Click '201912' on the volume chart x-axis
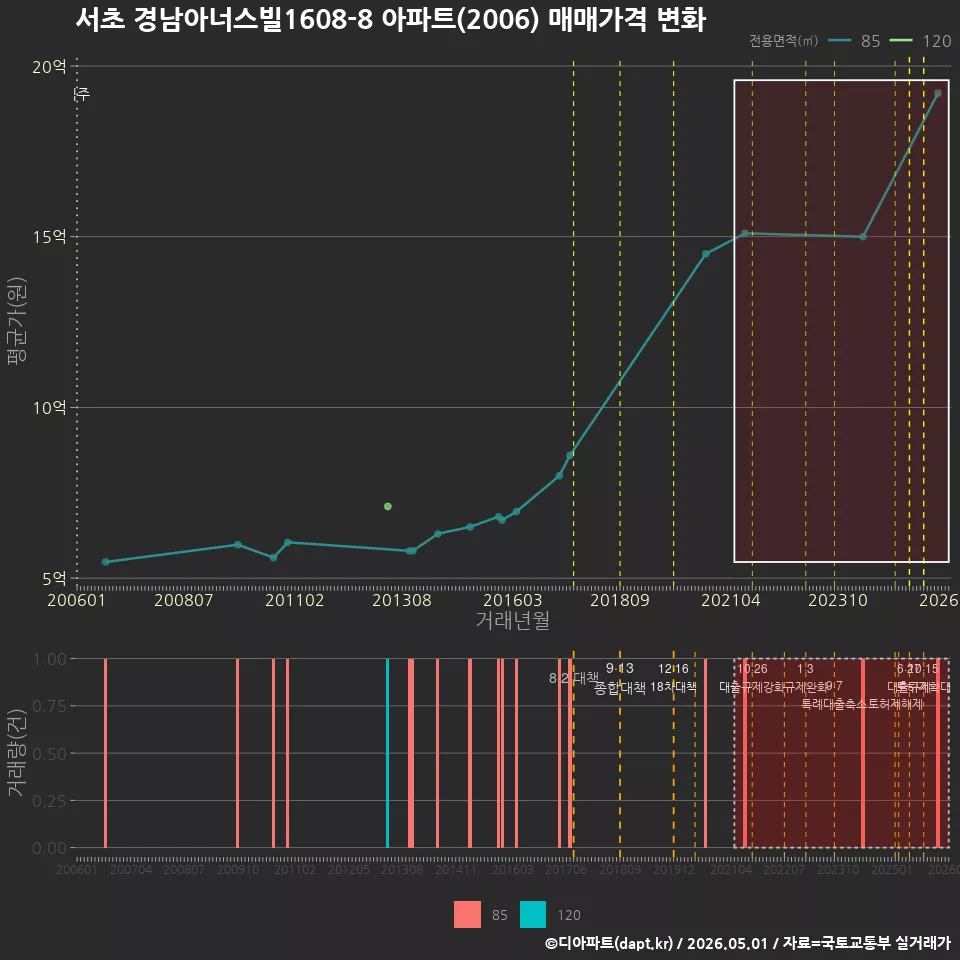 (x=673, y=869)
